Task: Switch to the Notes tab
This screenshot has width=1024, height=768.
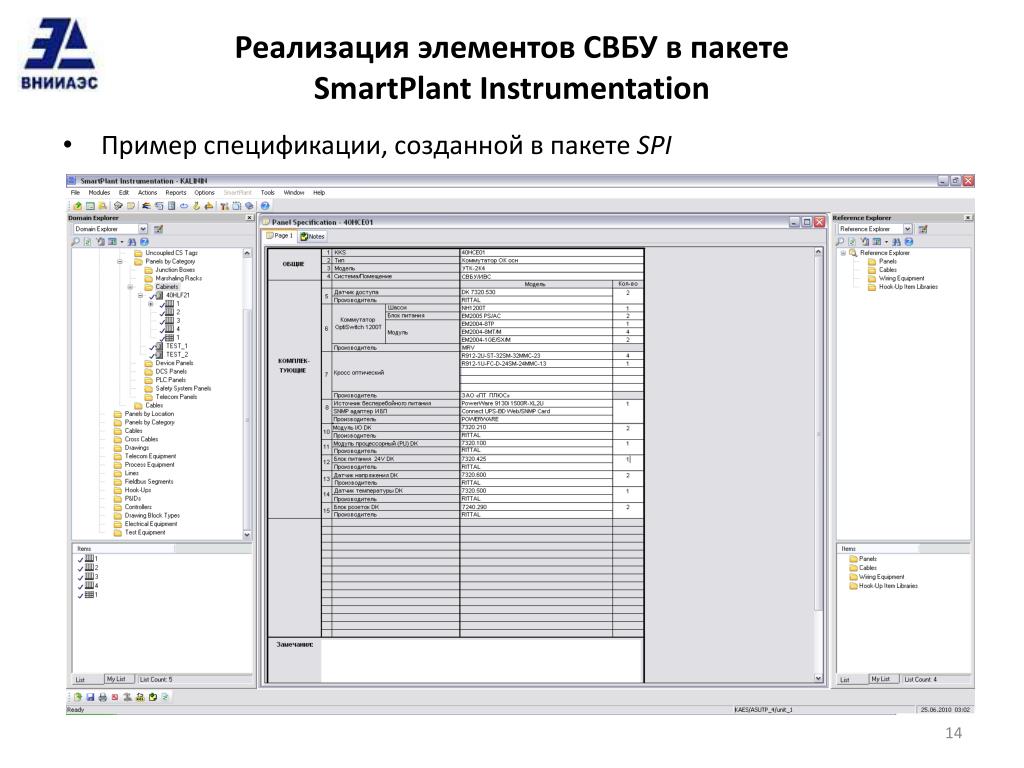Action: (313, 236)
